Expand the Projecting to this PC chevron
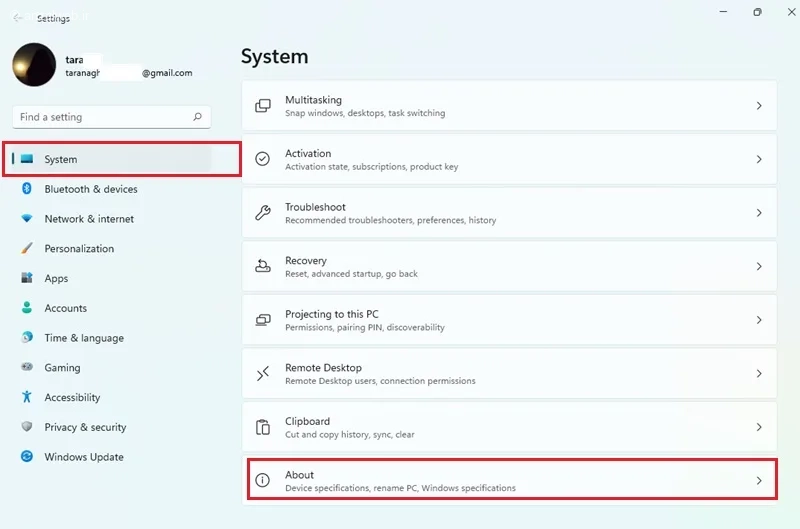This screenshot has width=800, height=529. [x=759, y=320]
